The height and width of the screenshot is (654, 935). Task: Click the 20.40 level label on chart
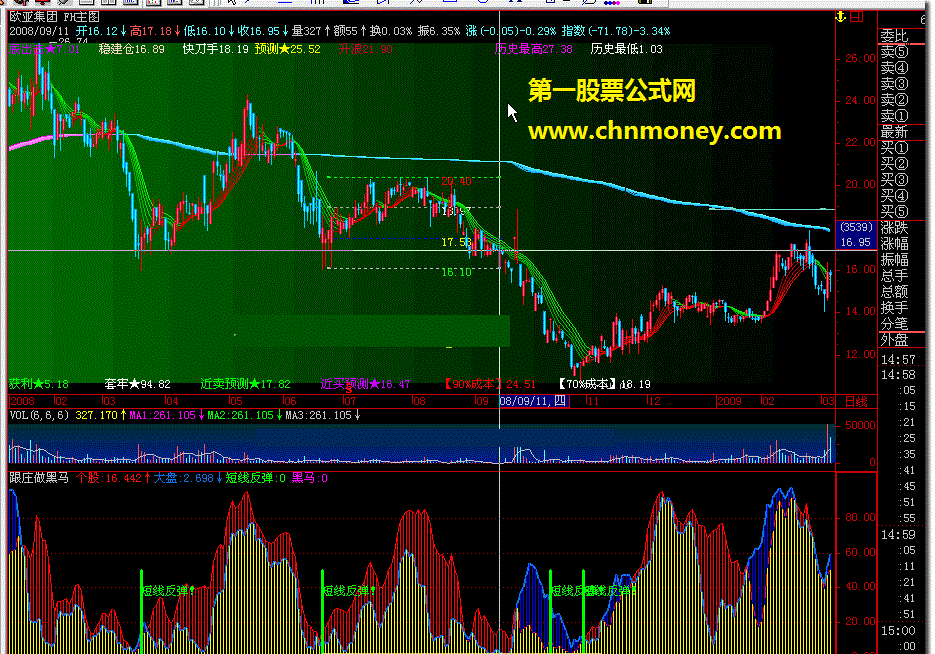tap(456, 181)
